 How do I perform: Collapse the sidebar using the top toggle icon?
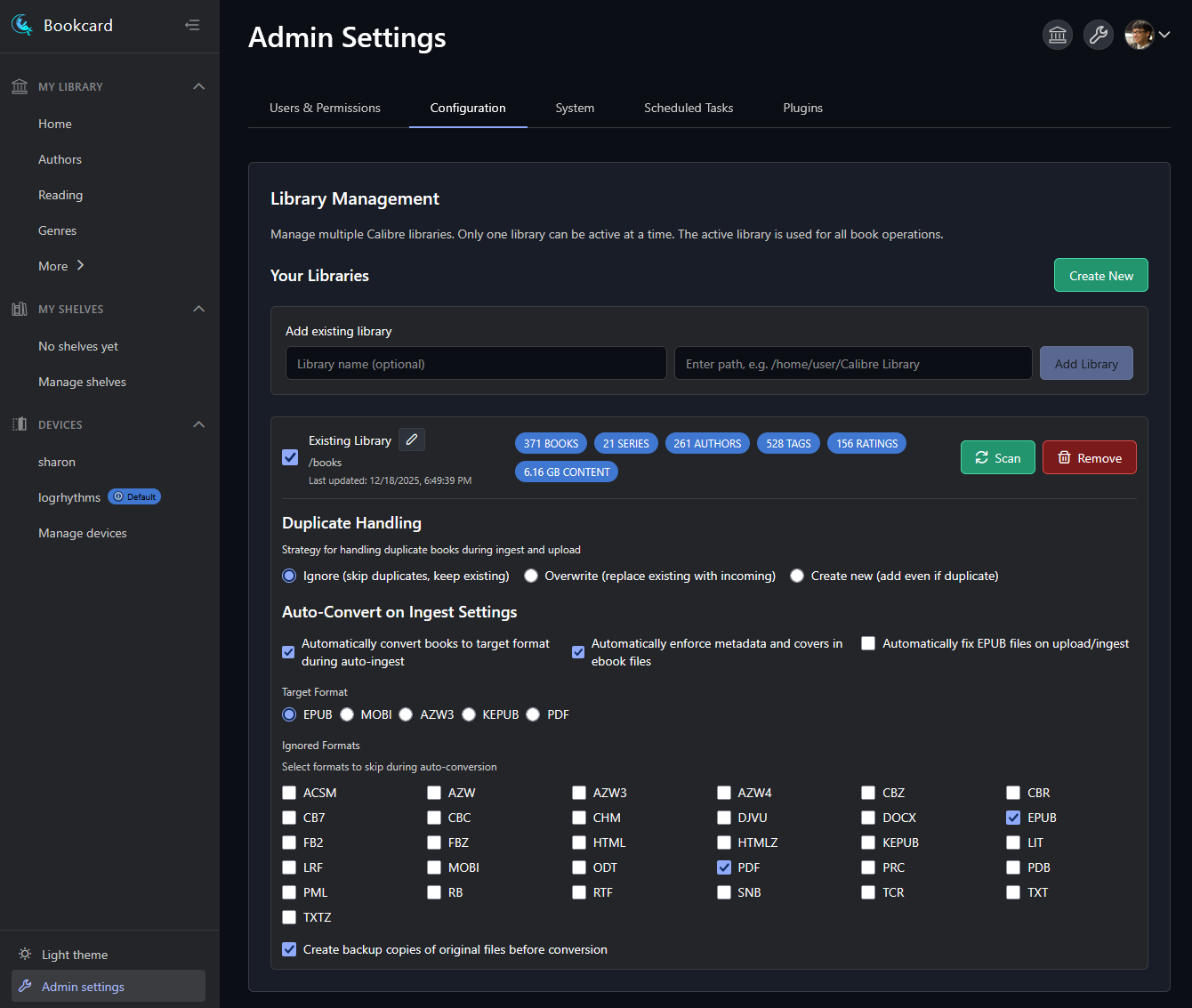[x=192, y=26]
